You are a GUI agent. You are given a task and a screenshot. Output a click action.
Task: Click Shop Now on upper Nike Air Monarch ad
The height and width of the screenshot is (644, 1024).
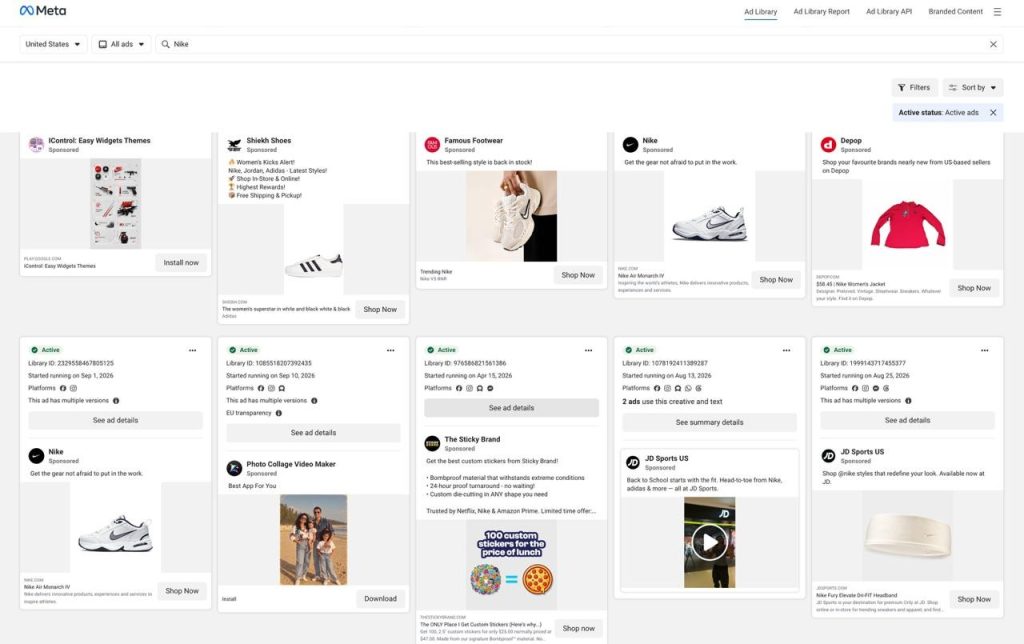776,280
